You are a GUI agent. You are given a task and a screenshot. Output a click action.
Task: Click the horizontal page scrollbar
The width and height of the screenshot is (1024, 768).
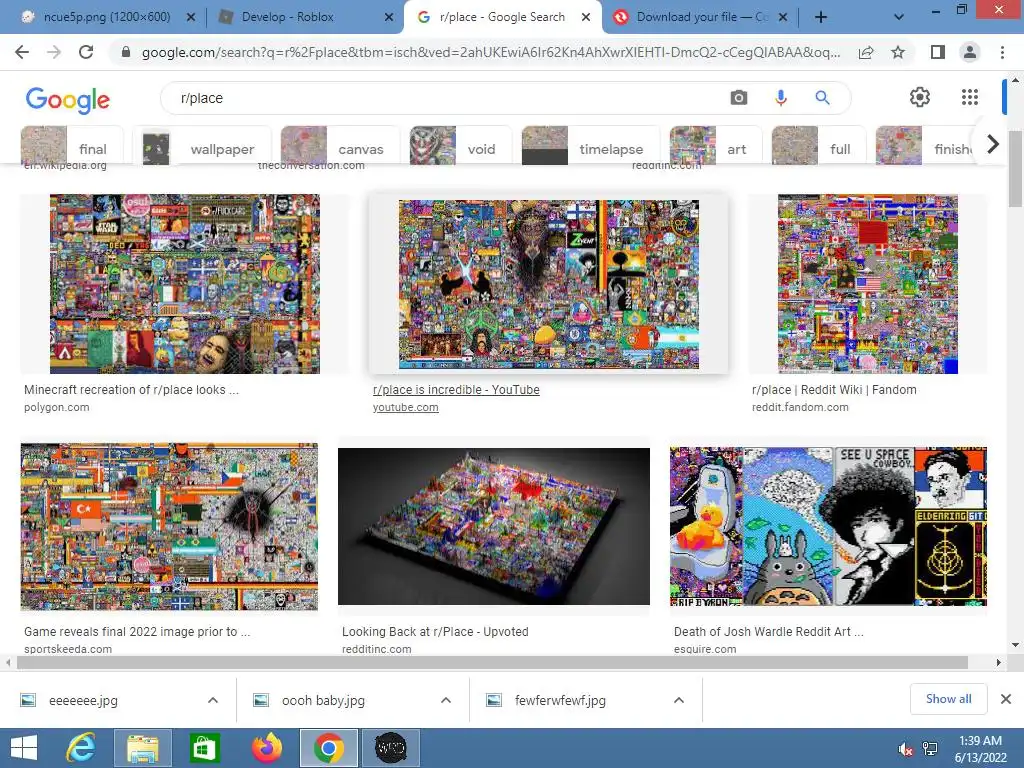click(492, 662)
